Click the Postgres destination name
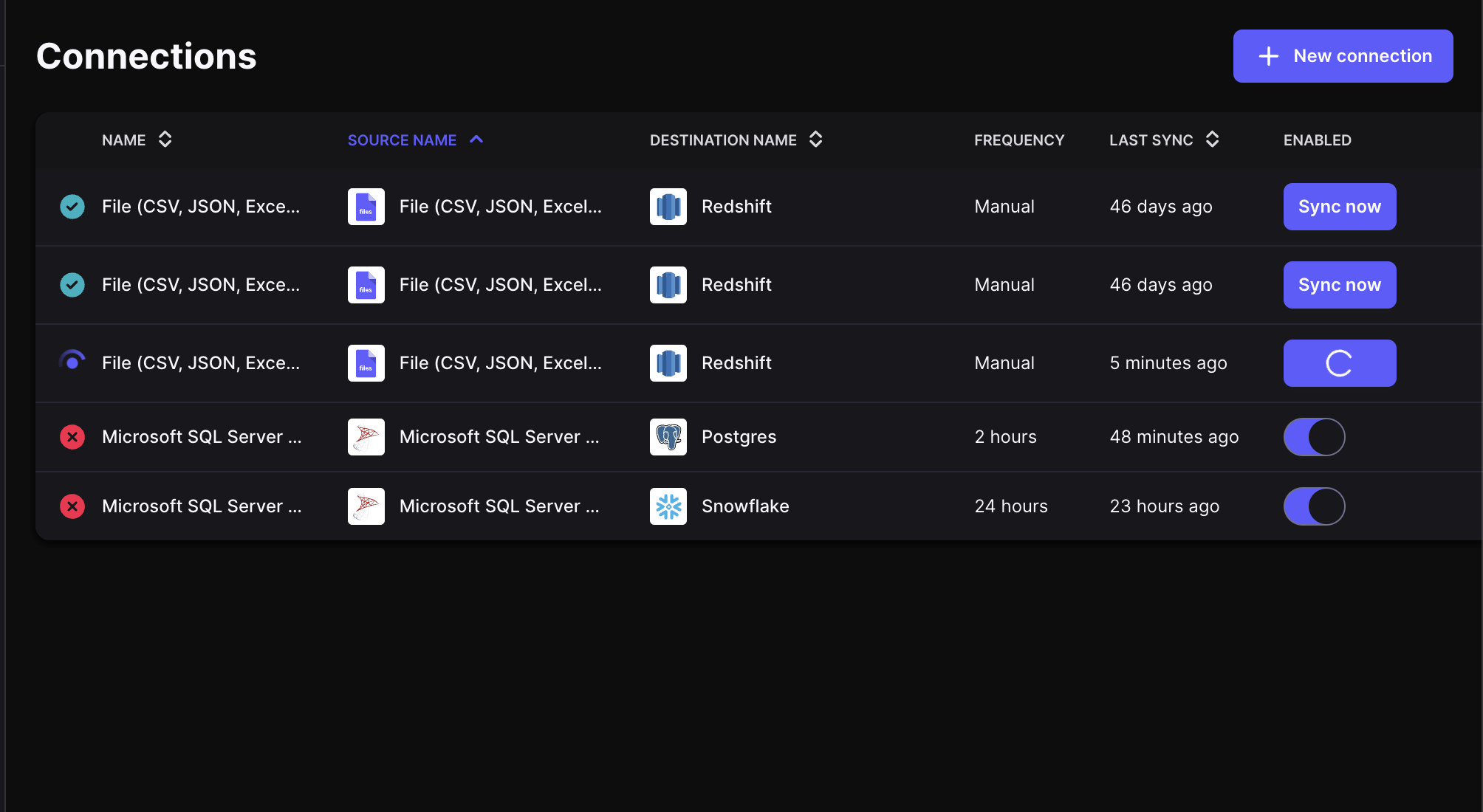Image resolution: width=1483 pixels, height=812 pixels. [x=739, y=437]
